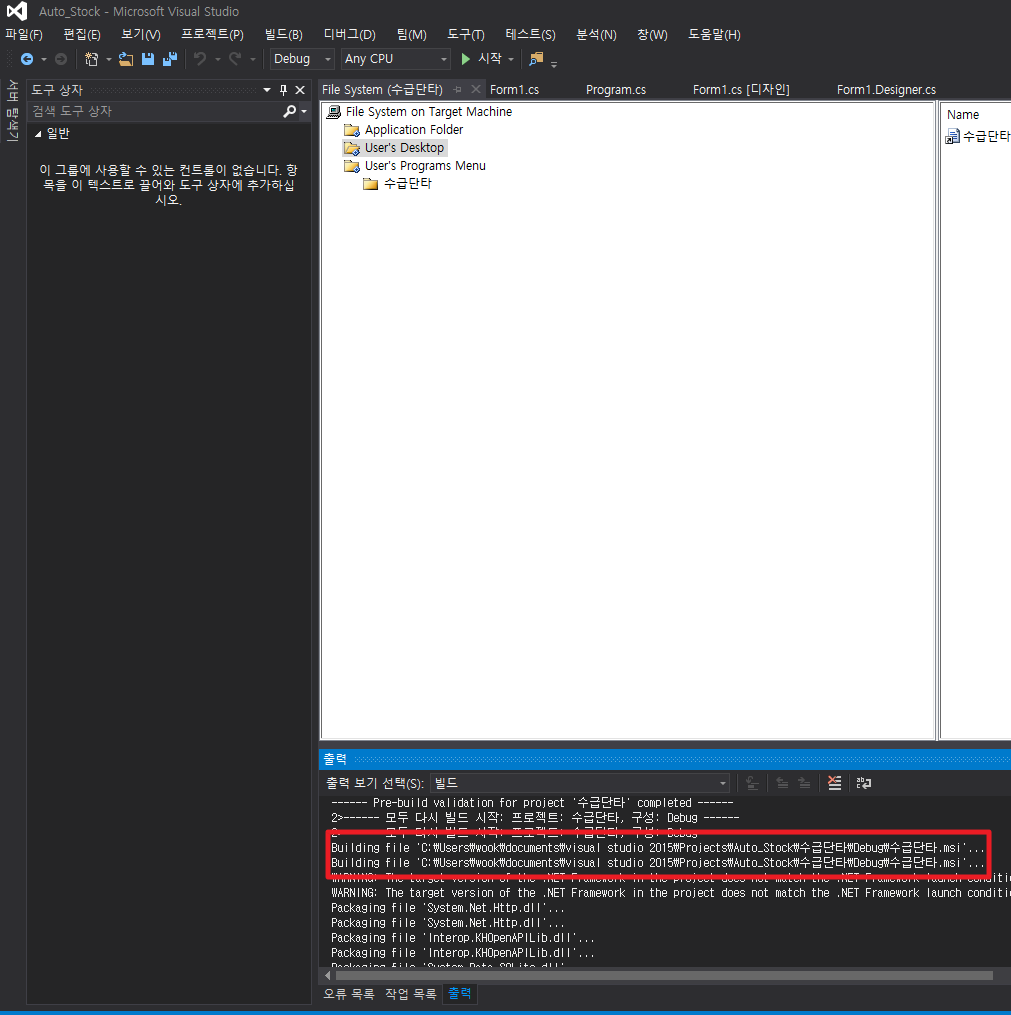Switch to the Form1.Designer.cs tab

click(886, 89)
